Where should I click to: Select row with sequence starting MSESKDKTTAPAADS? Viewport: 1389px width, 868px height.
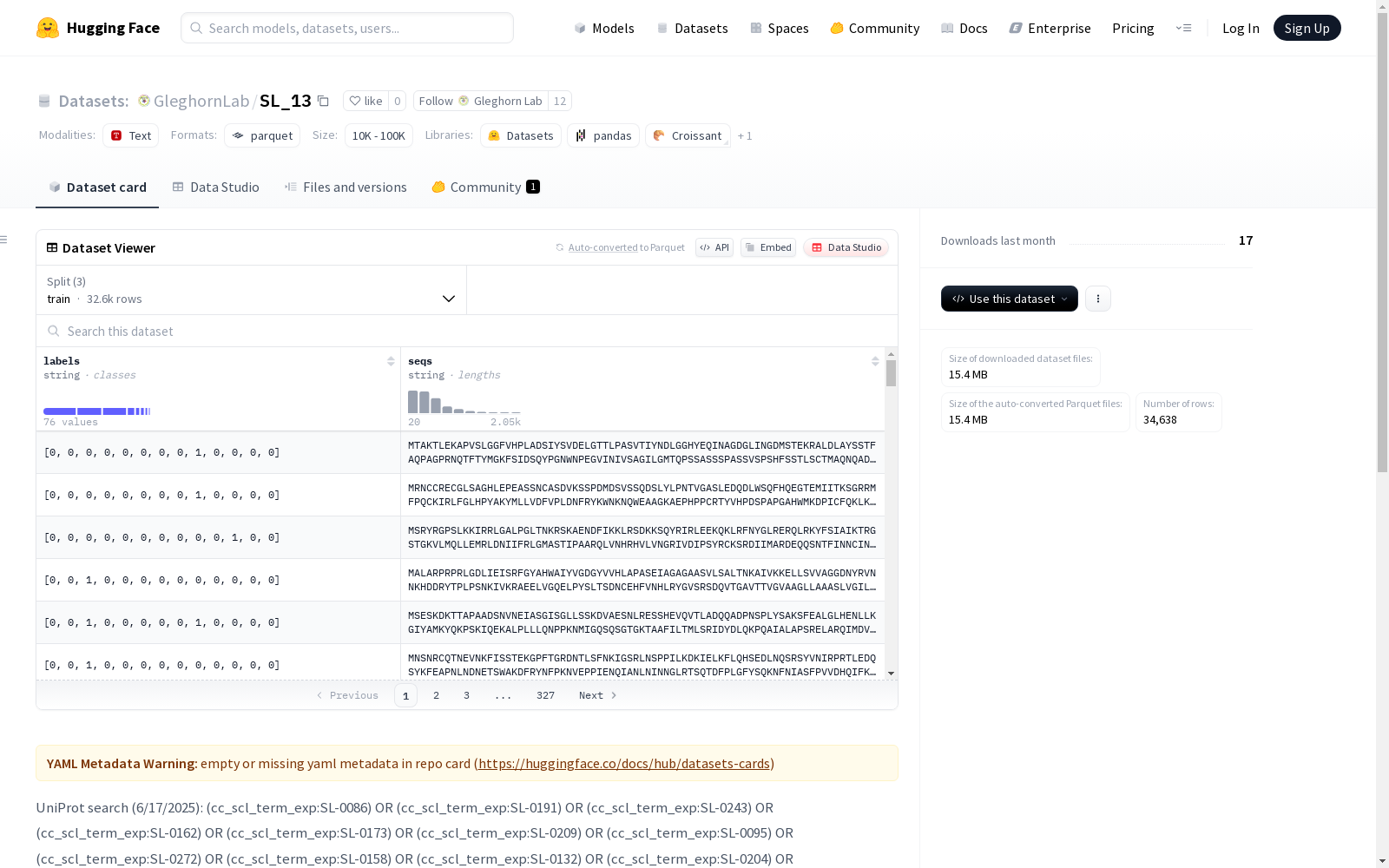(x=460, y=622)
